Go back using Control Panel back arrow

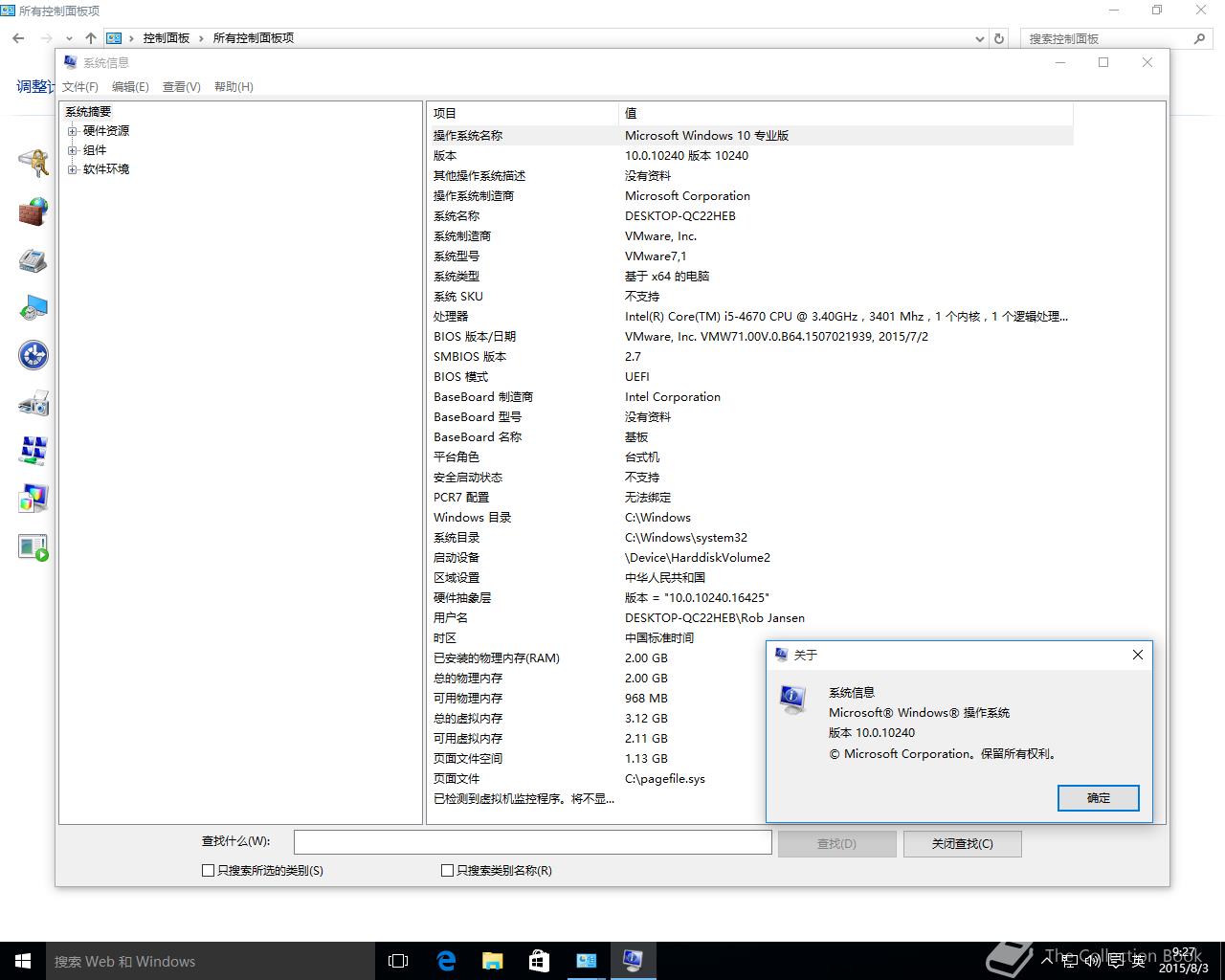[18, 38]
